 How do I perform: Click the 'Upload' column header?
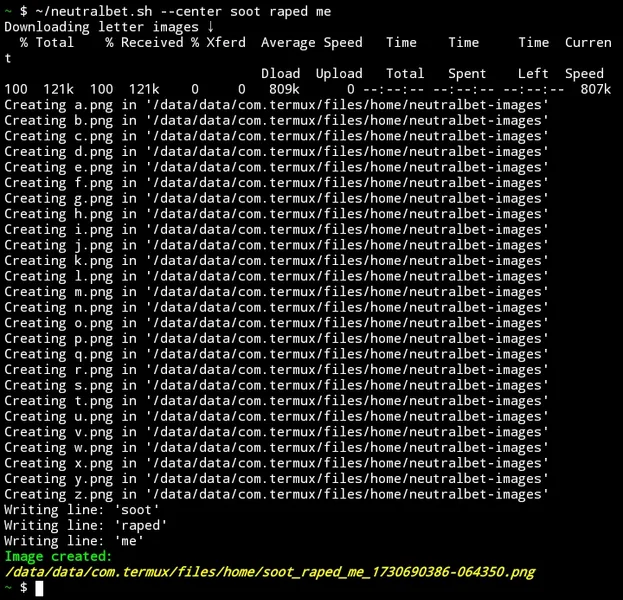click(339, 74)
